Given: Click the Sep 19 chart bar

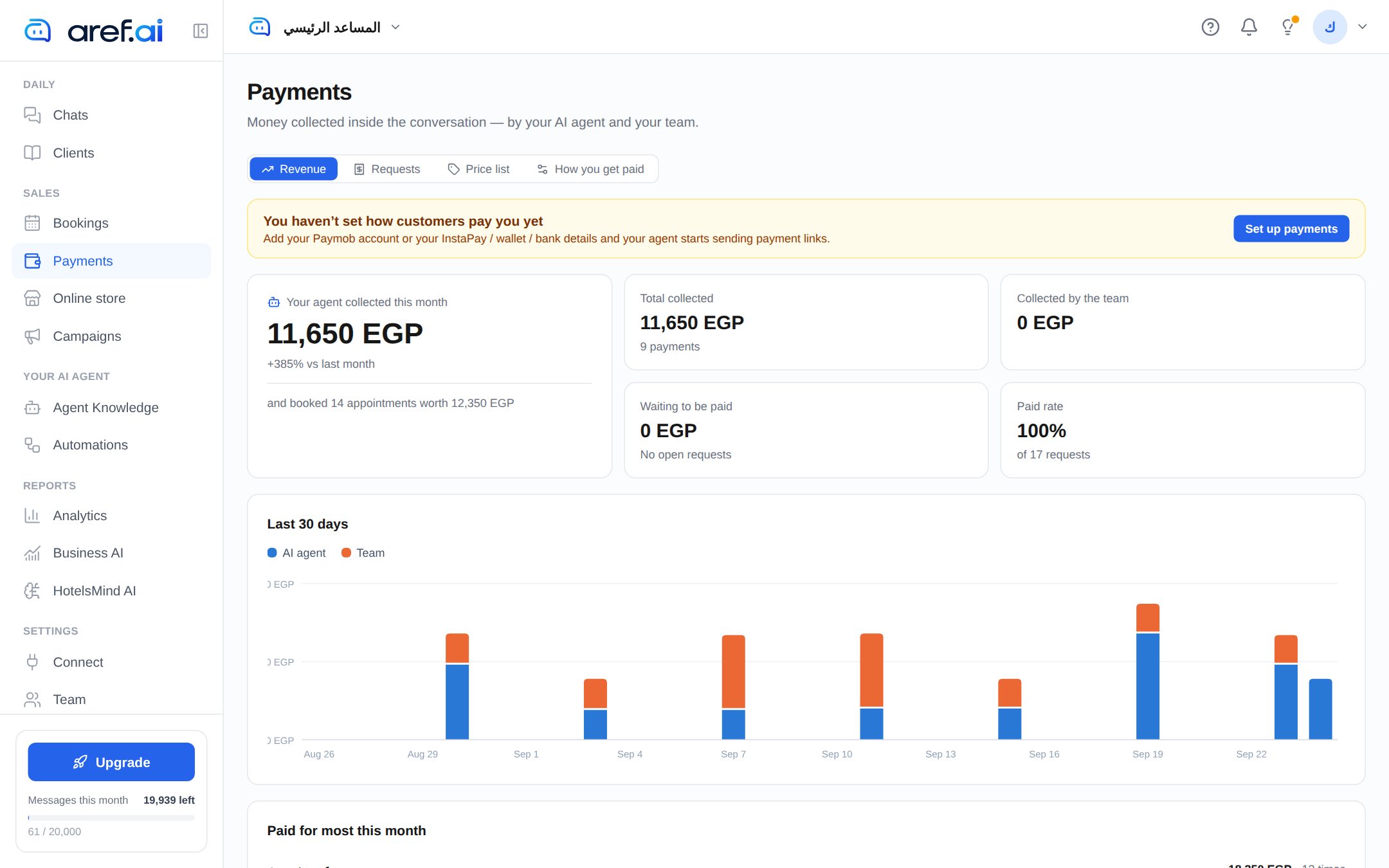Looking at the screenshot, I should pyautogui.click(x=1147, y=671).
